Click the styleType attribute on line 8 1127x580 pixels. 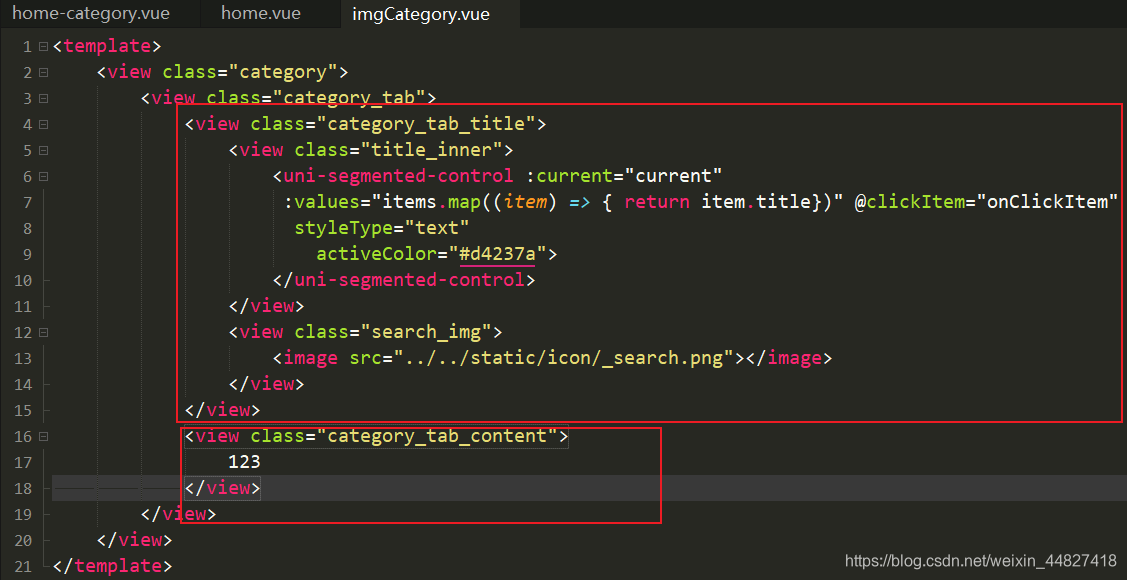point(344,228)
